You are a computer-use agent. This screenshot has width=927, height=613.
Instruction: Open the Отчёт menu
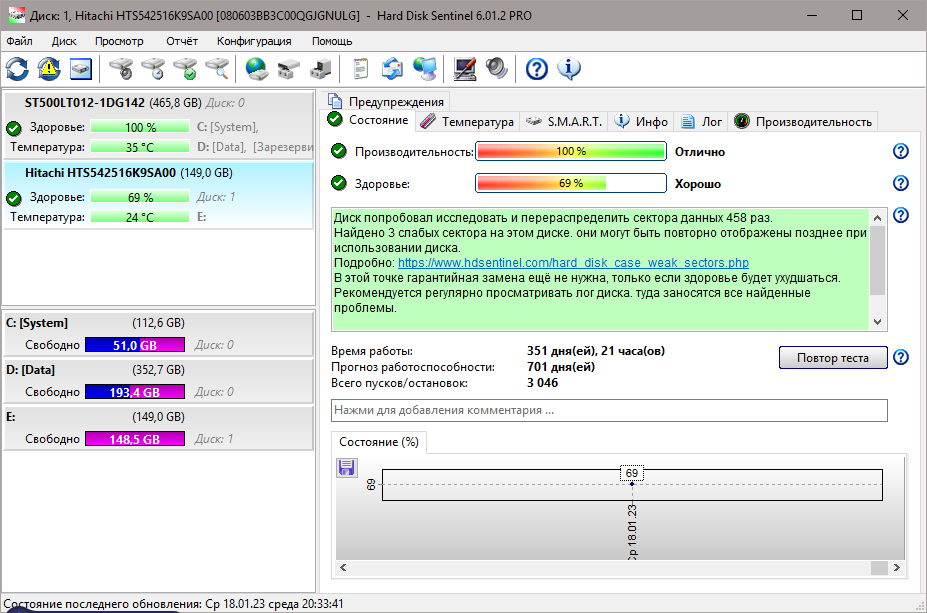click(x=181, y=41)
